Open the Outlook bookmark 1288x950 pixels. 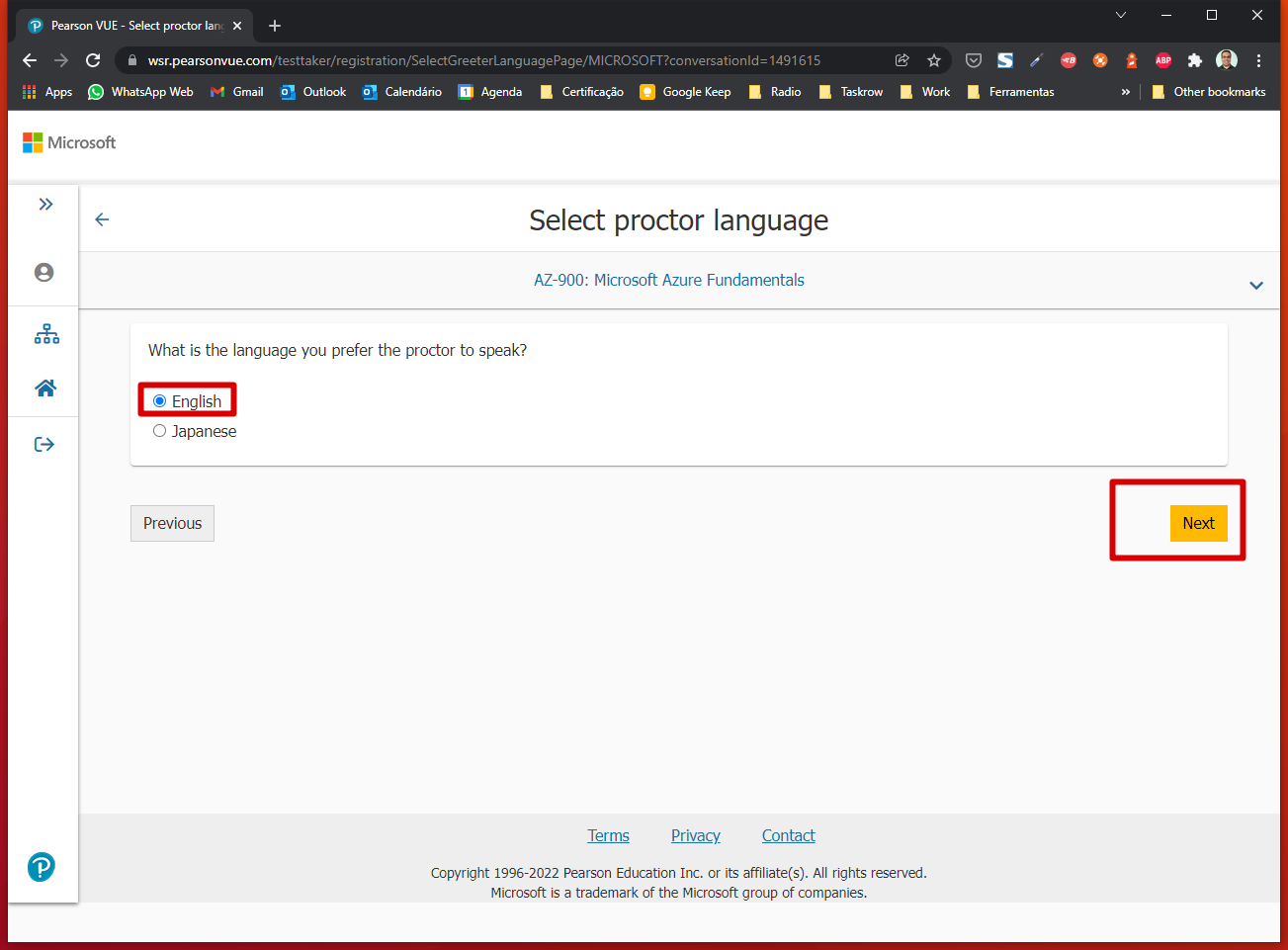[313, 92]
